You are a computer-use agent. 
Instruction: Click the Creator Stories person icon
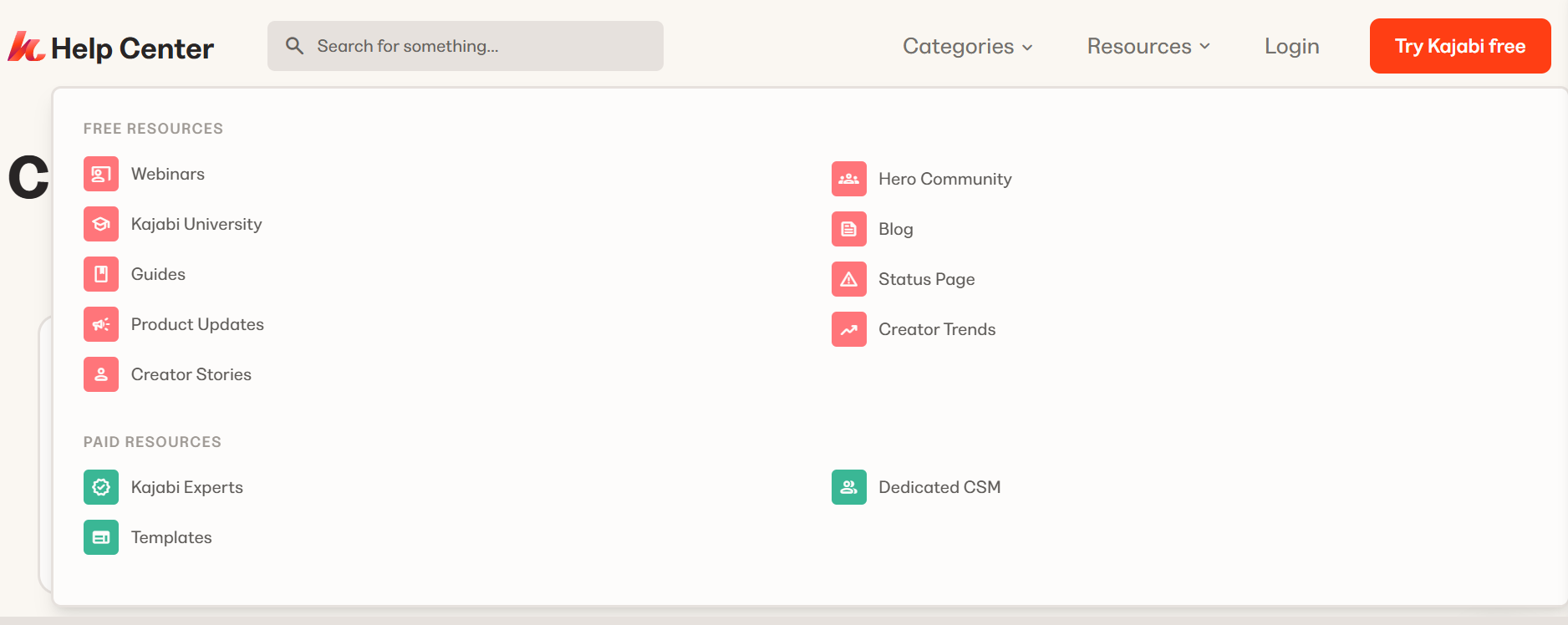point(101,374)
